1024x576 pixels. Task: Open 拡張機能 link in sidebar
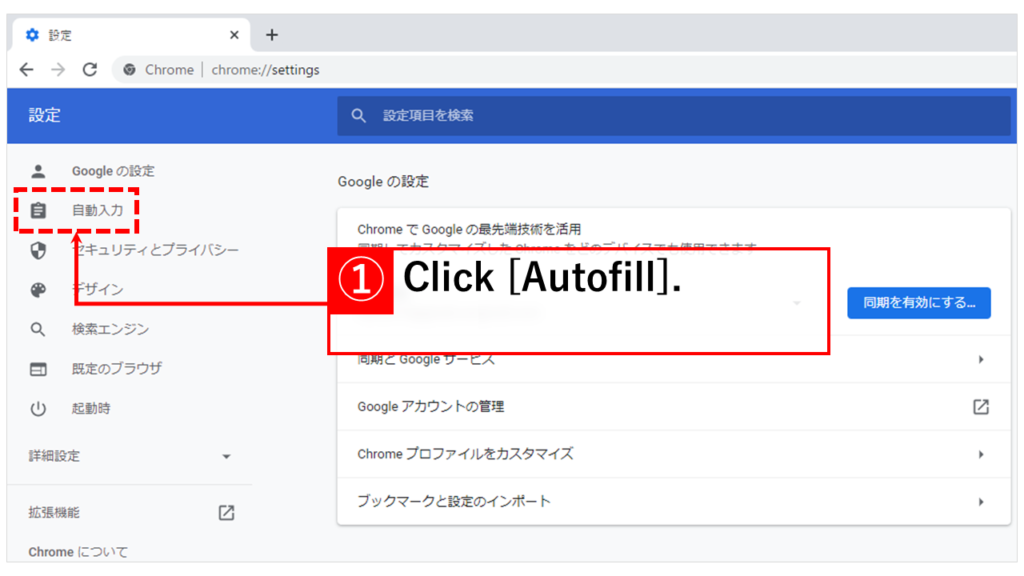tap(54, 513)
